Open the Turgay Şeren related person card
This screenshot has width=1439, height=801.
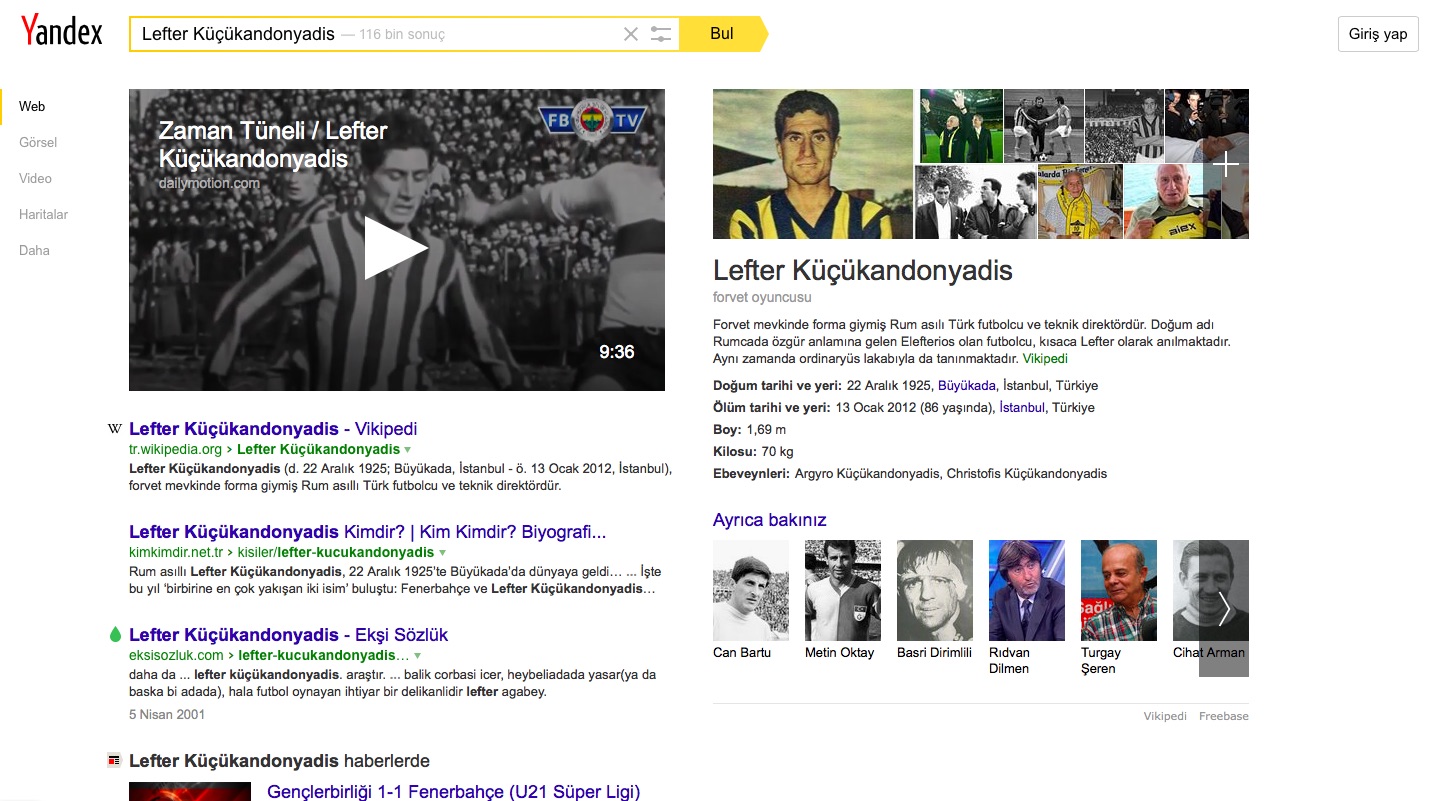(x=1119, y=608)
